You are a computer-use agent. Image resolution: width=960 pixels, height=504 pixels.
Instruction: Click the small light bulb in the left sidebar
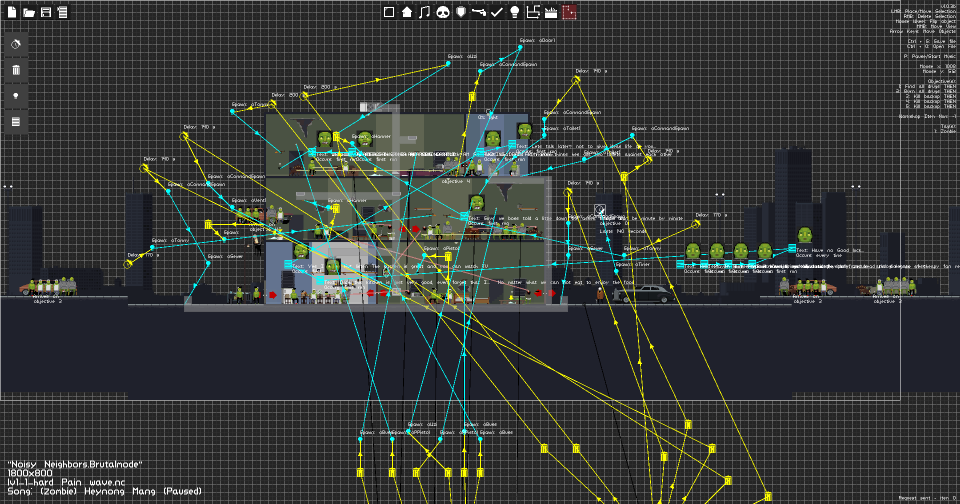[x=16, y=96]
